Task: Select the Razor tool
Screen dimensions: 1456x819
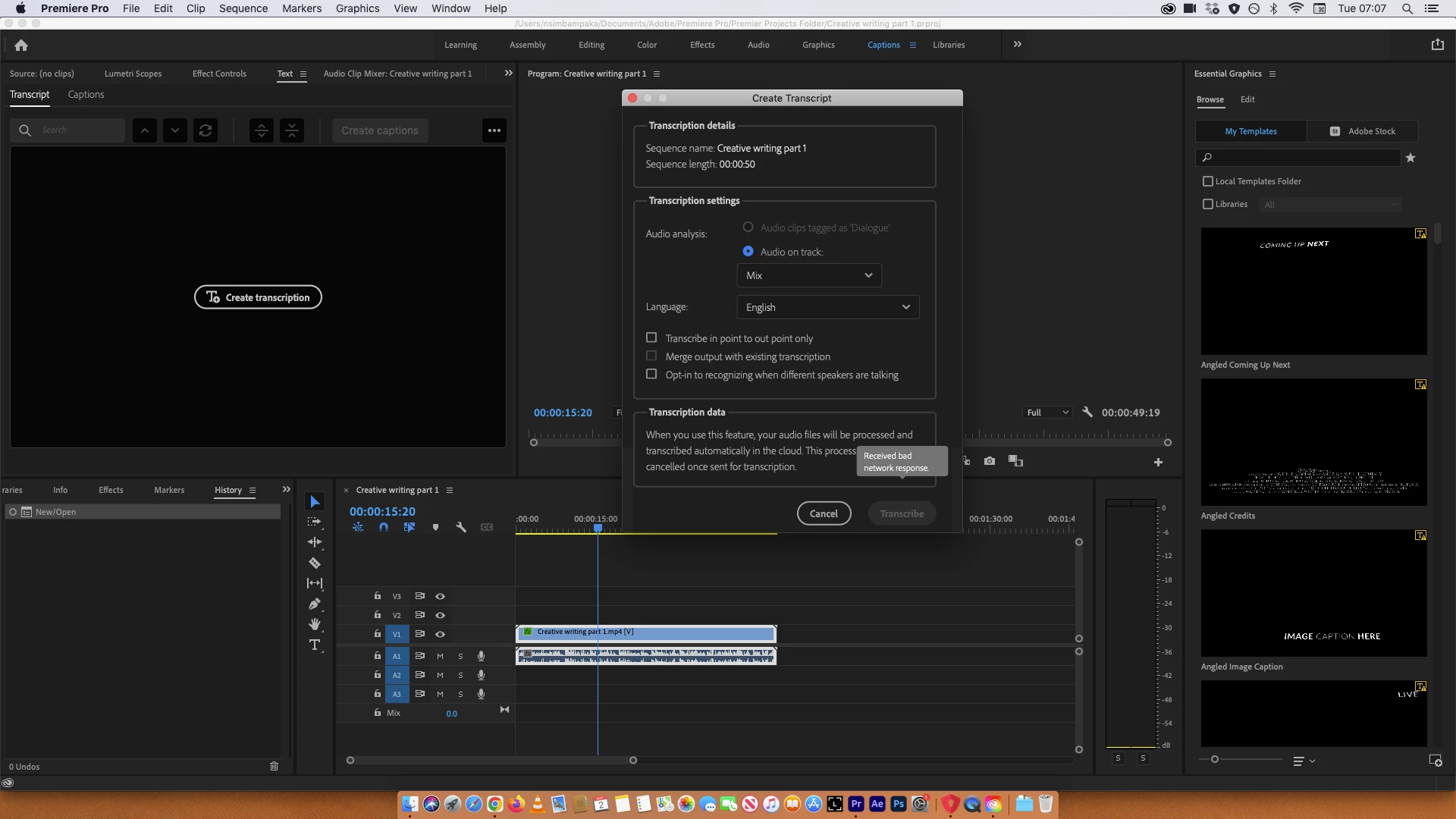Action: pos(314,563)
